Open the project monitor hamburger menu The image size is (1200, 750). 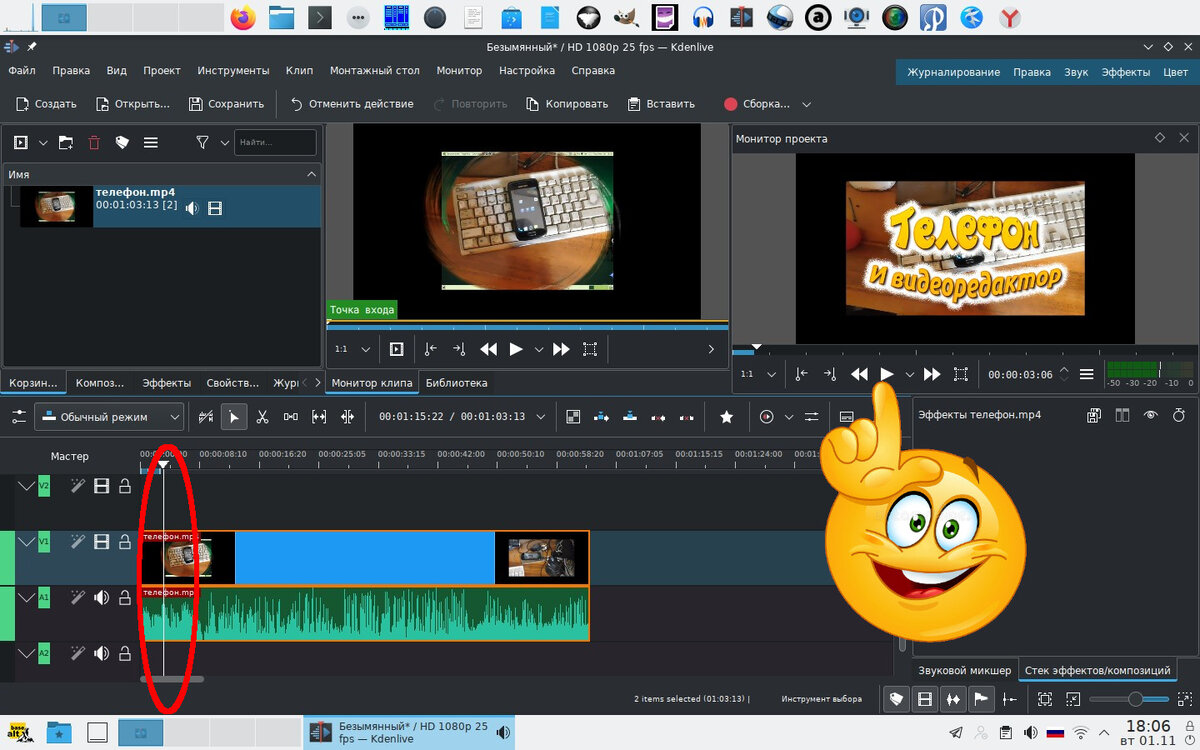pos(1087,374)
